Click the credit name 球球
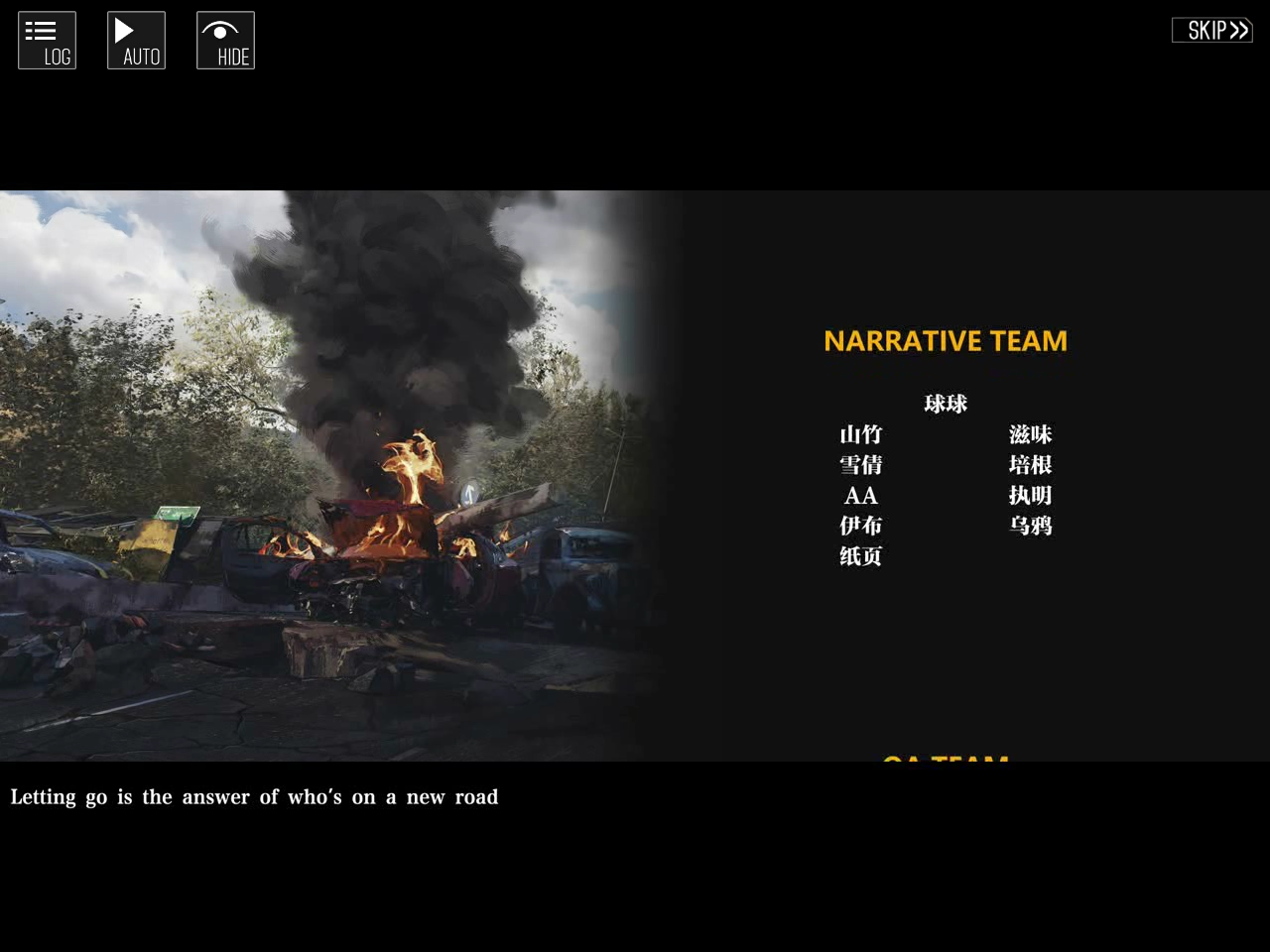 tap(946, 404)
